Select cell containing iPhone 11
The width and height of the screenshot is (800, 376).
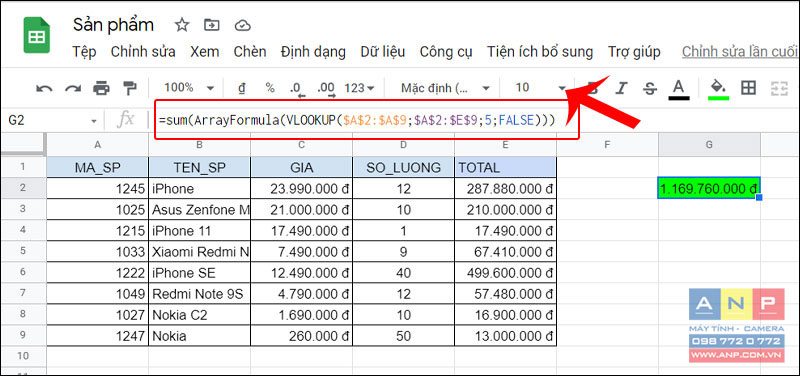(x=199, y=231)
